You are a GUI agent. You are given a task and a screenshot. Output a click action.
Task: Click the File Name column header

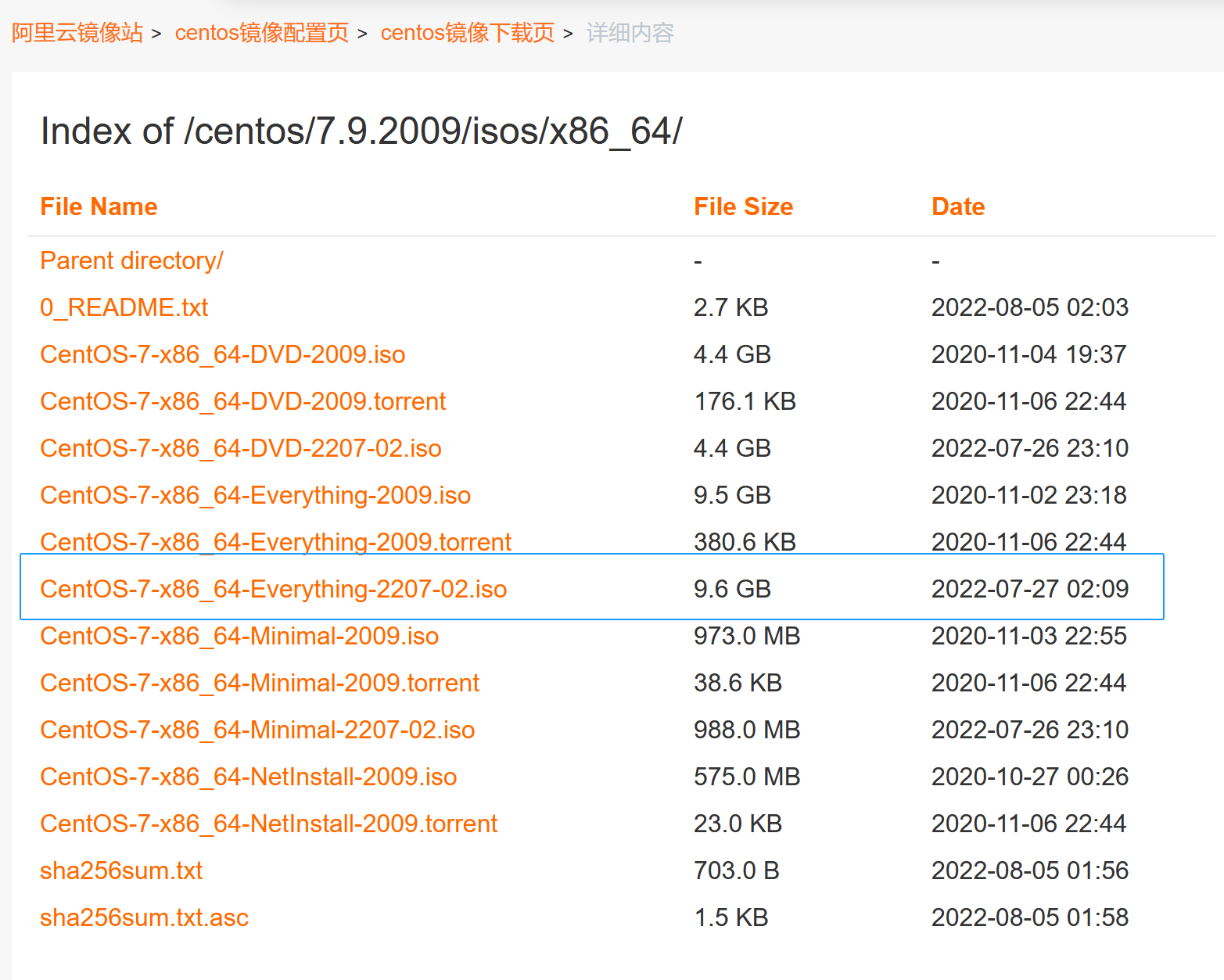[99, 206]
